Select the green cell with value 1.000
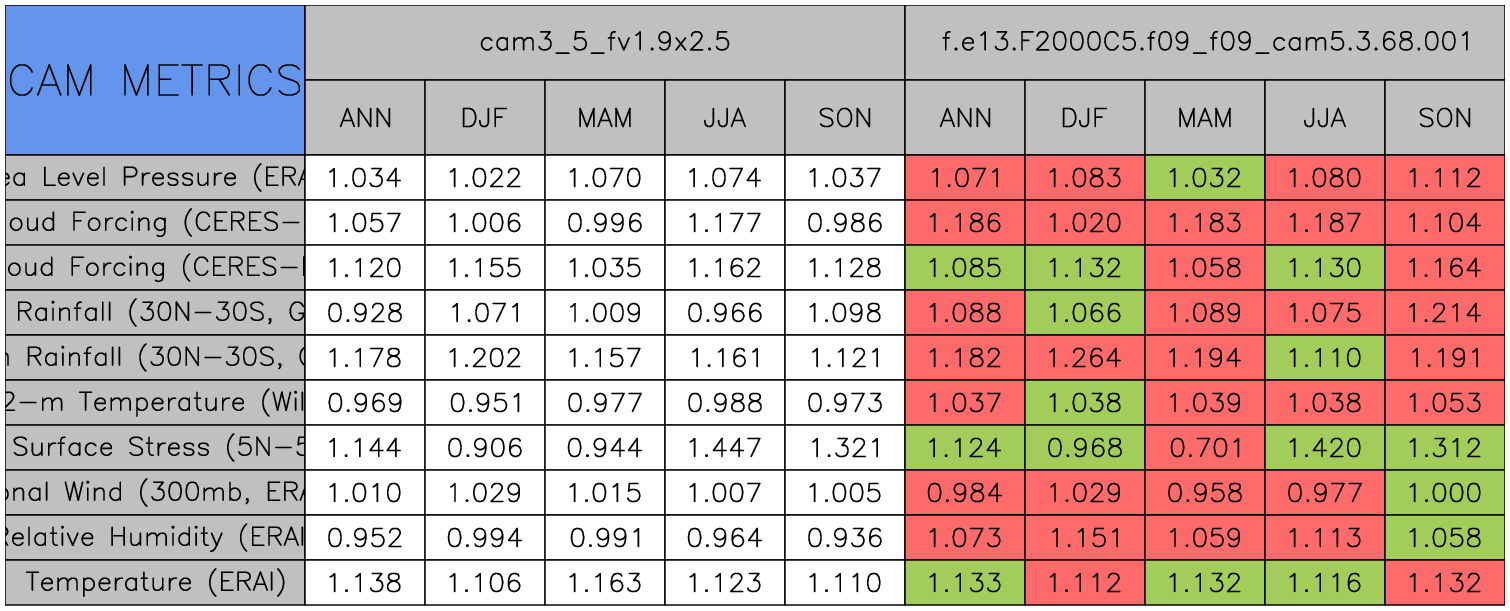The height and width of the screenshot is (611, 1510). click(1445, 492)
